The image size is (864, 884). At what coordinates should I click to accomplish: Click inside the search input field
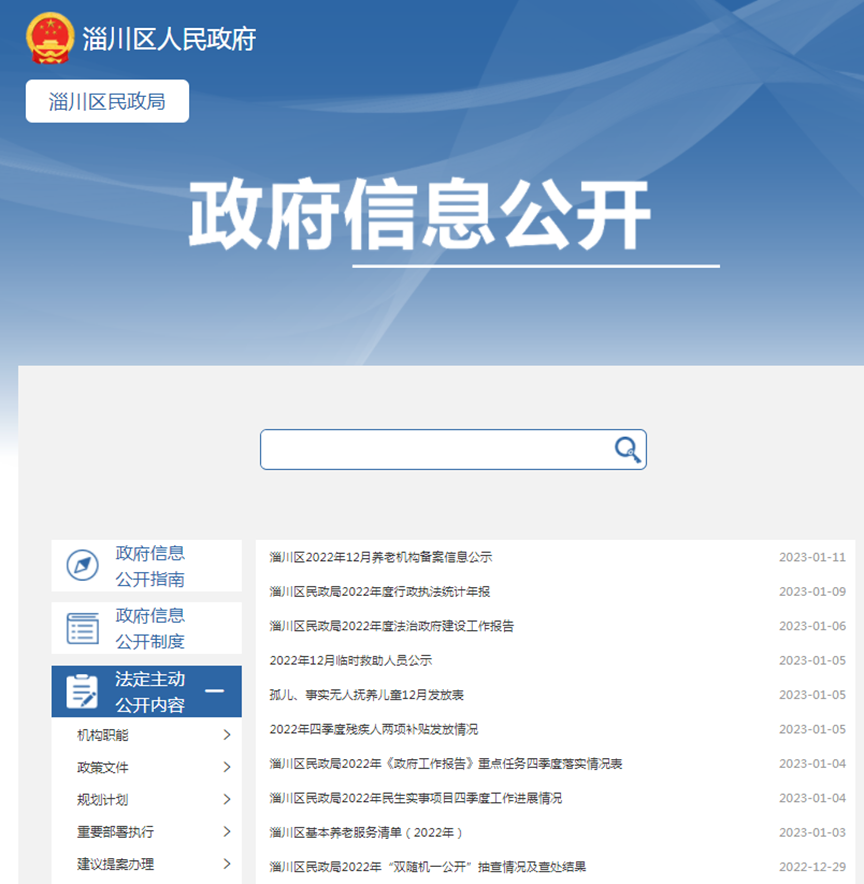tap(435, 450)
